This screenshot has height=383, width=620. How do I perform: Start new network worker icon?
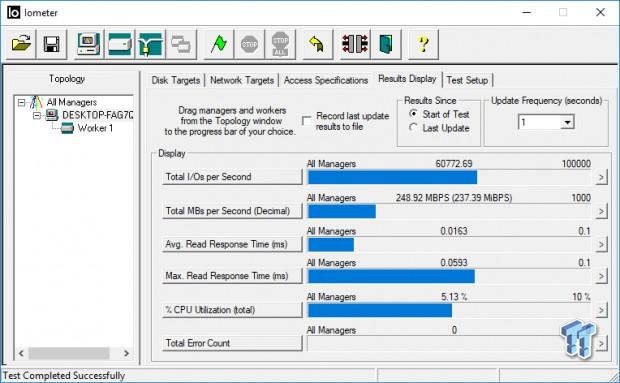[150, 44]
